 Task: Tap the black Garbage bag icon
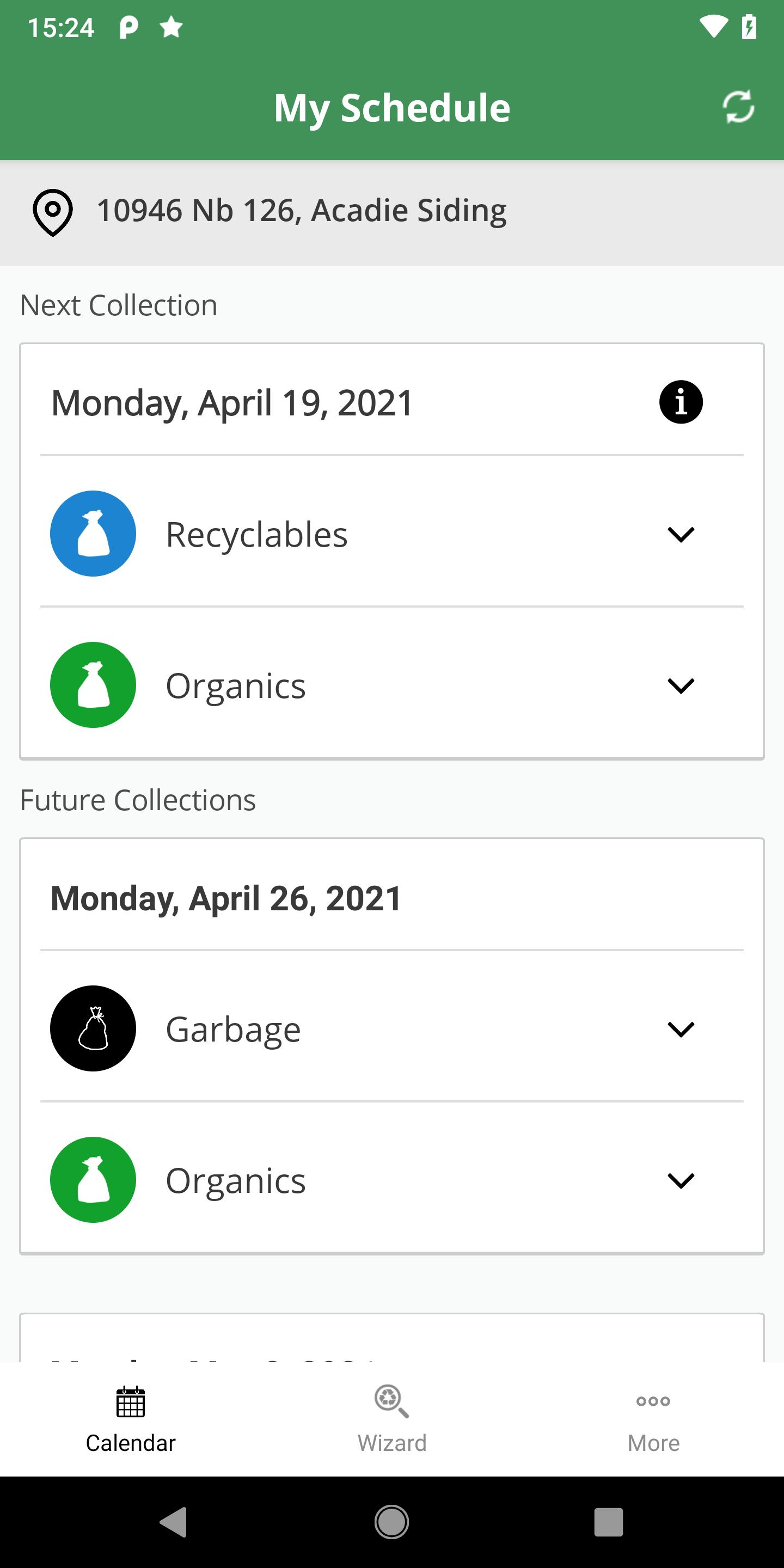pos(93,1028)
